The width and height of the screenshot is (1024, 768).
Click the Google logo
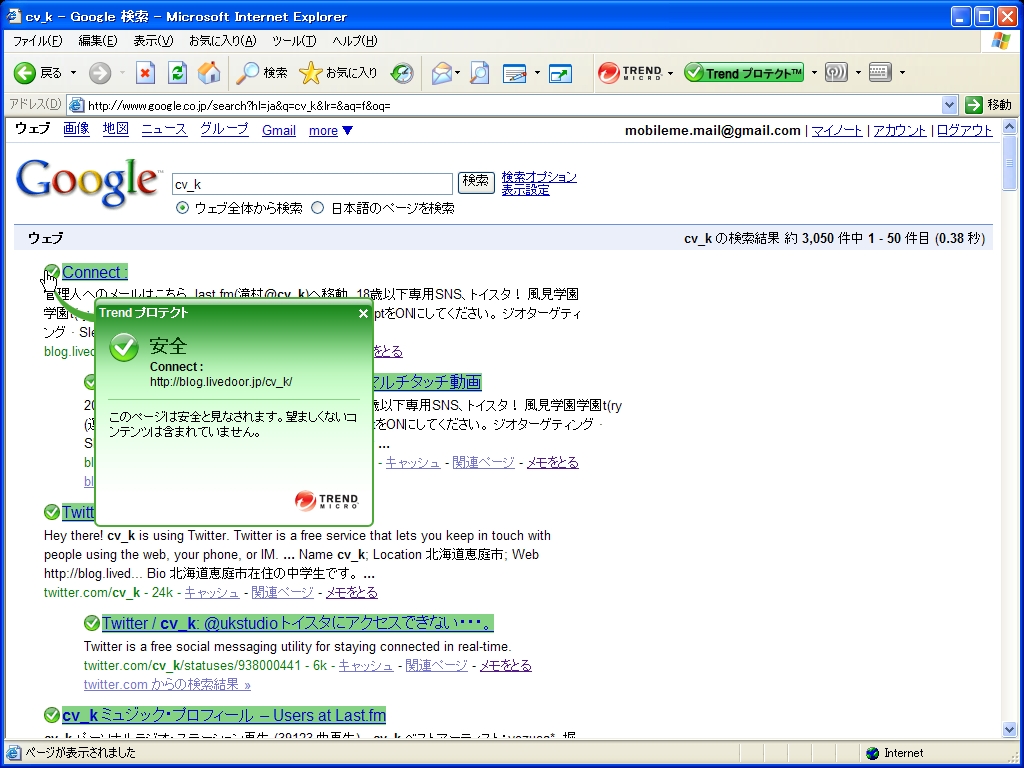point(88,183)
